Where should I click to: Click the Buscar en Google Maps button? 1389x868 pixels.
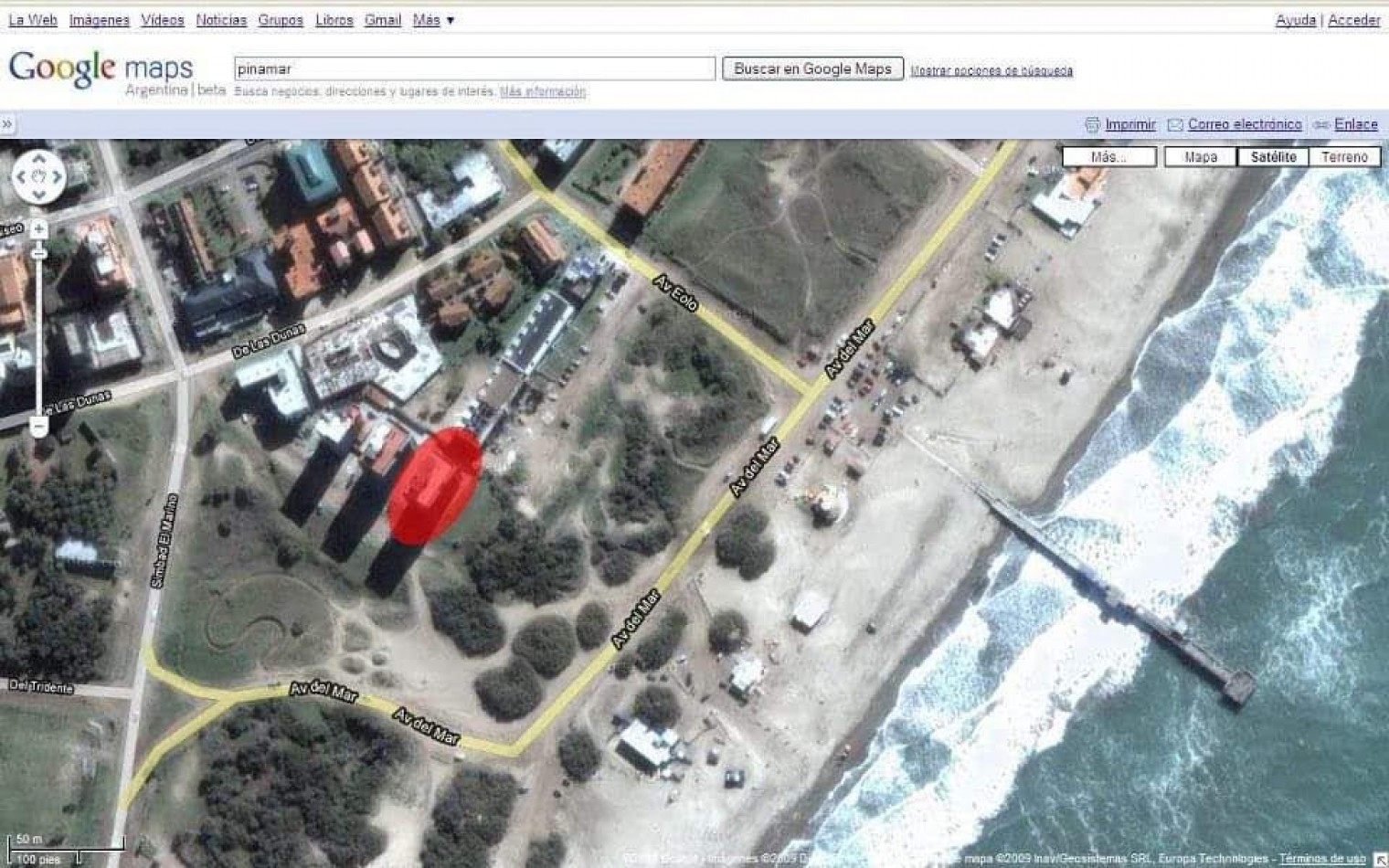coord(812,69)
